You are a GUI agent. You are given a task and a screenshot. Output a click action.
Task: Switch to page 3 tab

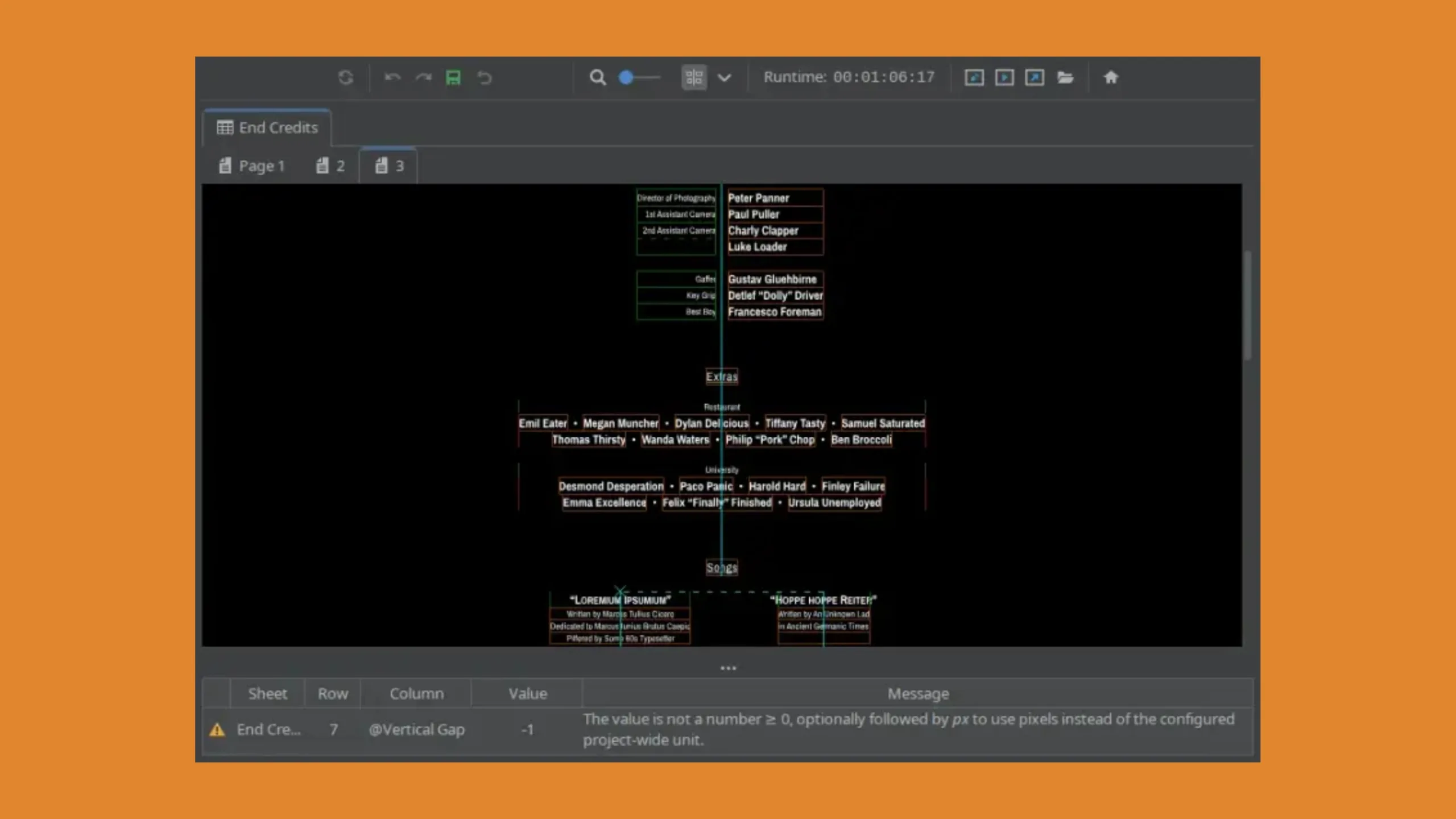coord(389,166)
